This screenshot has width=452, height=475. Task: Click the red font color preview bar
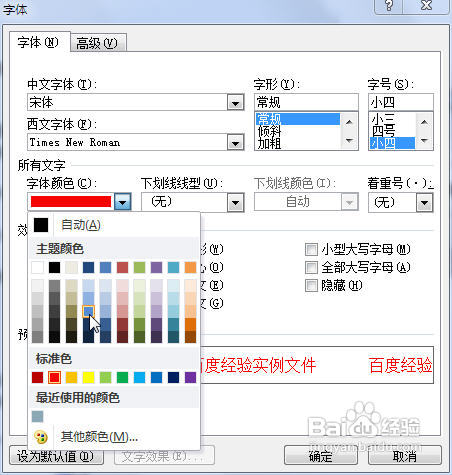71,202
